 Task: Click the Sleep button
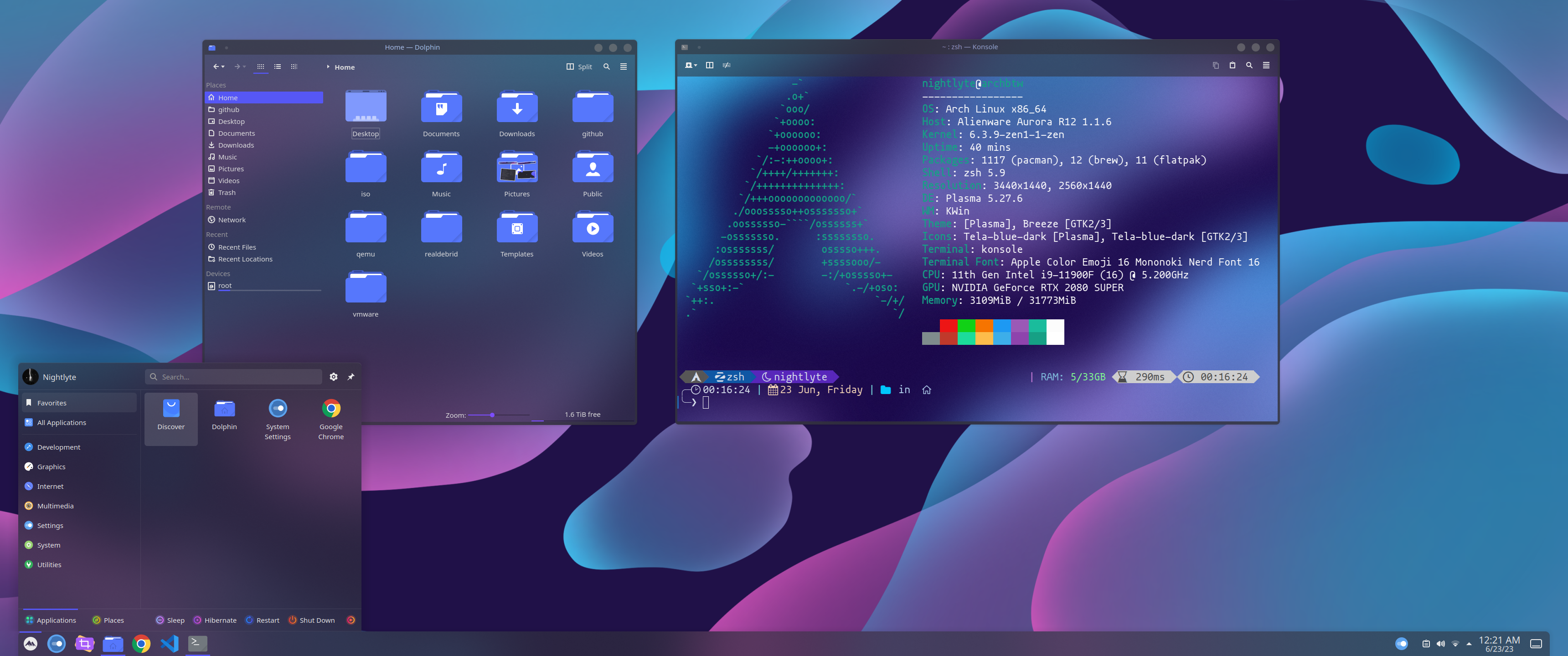click(170, 620)
